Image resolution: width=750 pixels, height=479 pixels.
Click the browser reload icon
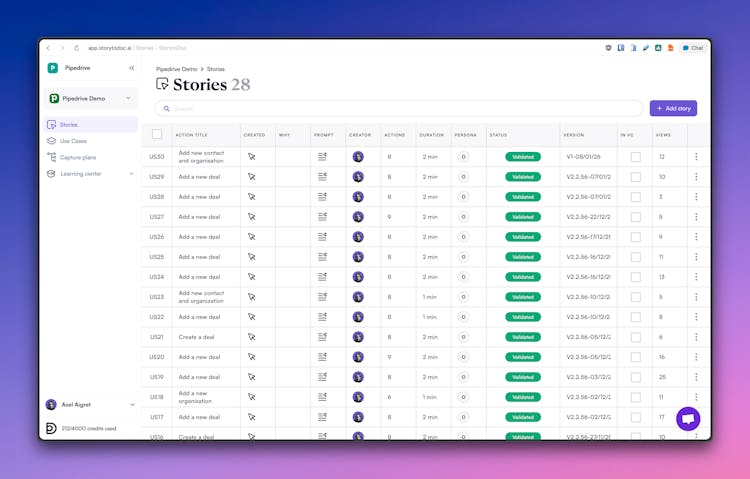coord(76,48)
